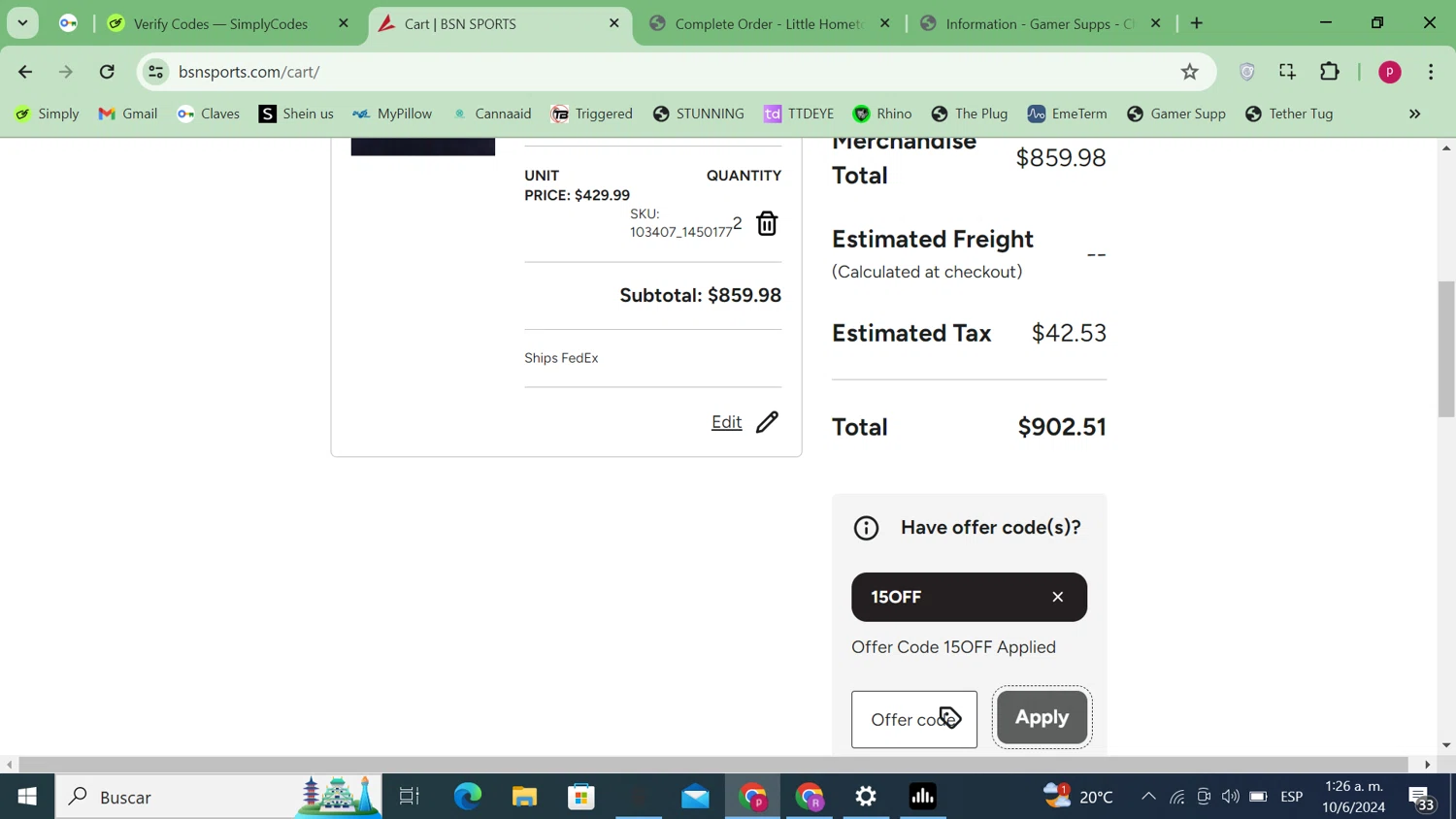
Task: Open the Settings gear on taskbar
Action: [866, 797]
